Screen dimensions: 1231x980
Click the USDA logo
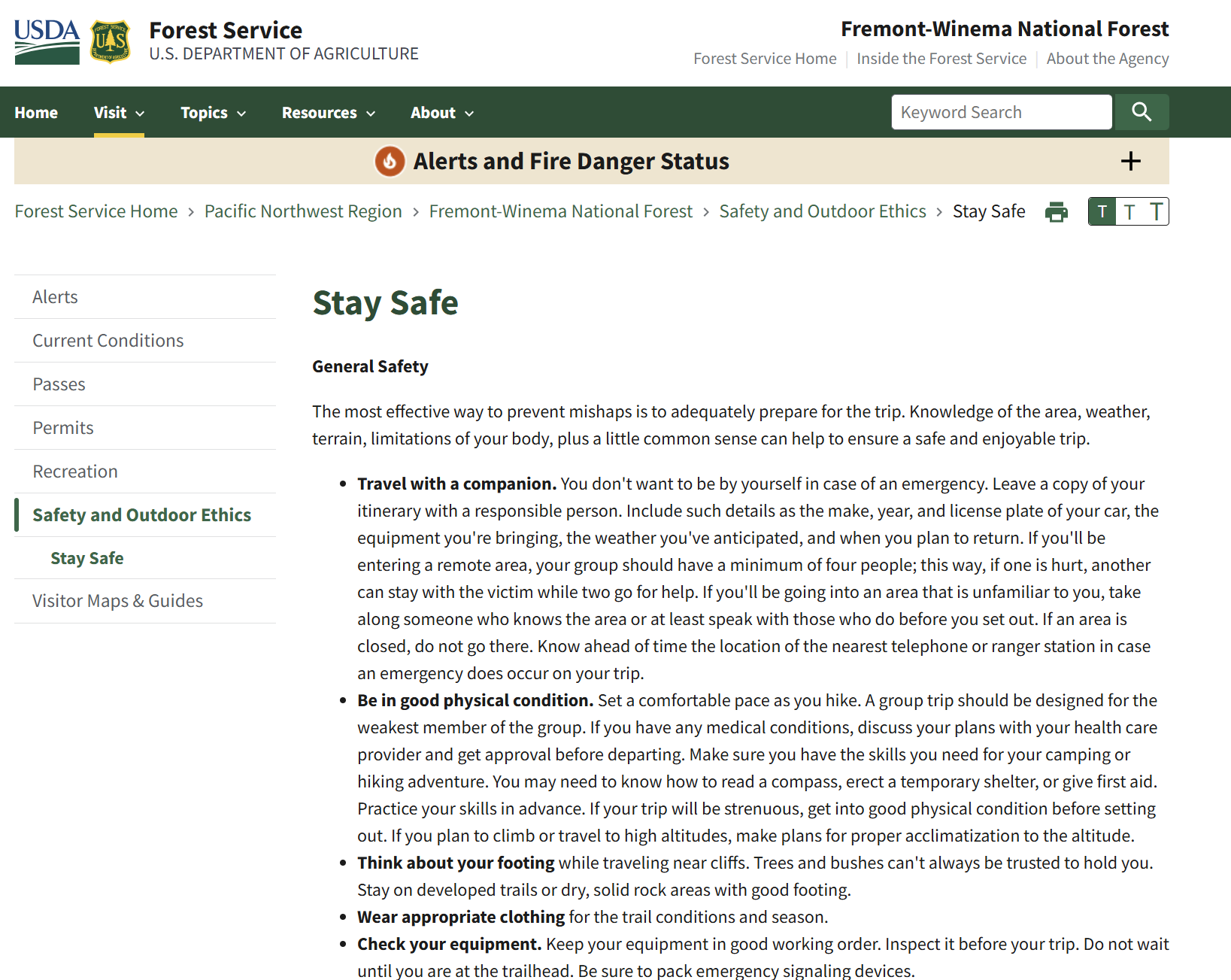click(47, 41)
